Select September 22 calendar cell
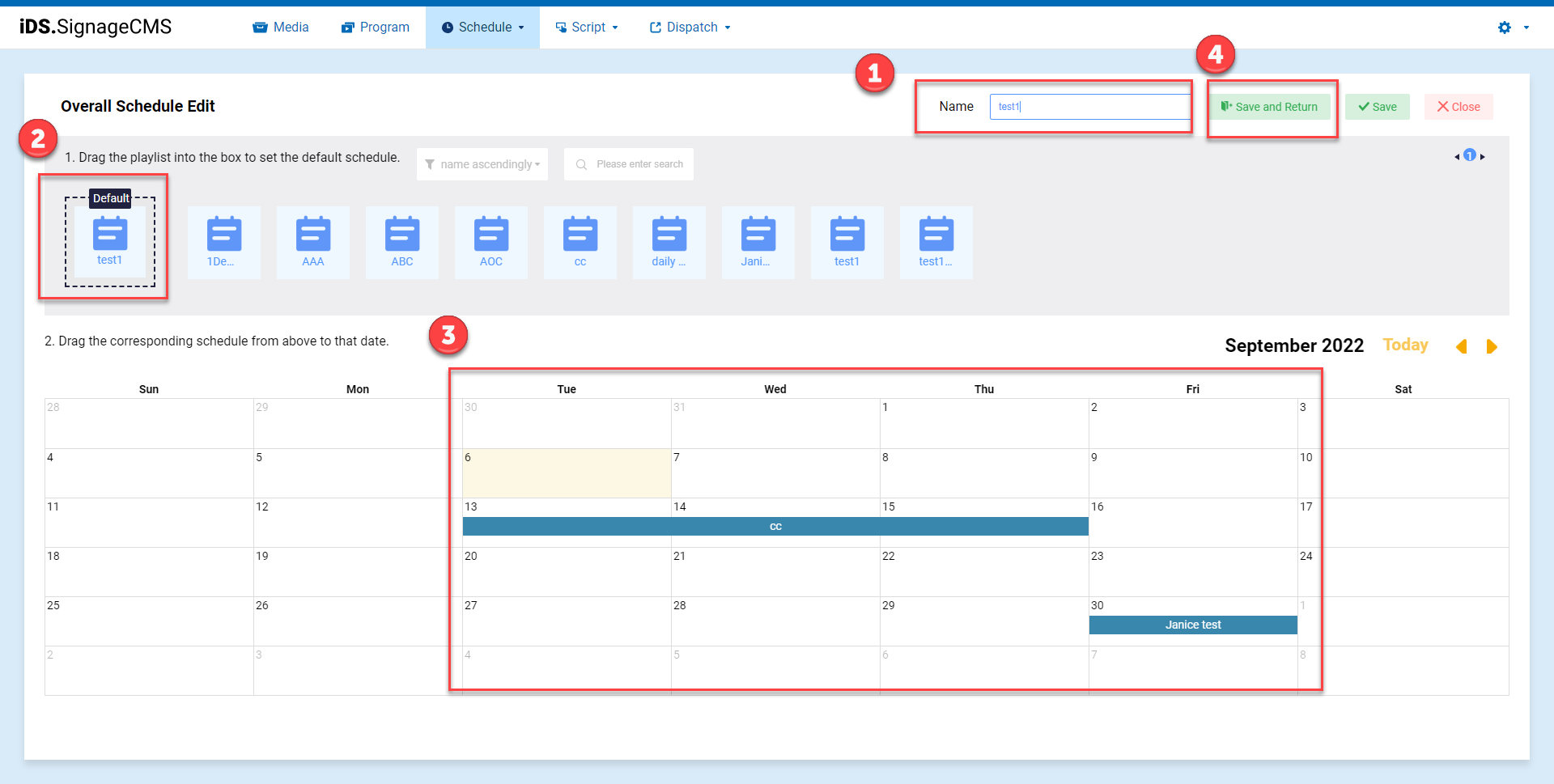This screenshot has height=784, width=1554. (x=984, y=572)
